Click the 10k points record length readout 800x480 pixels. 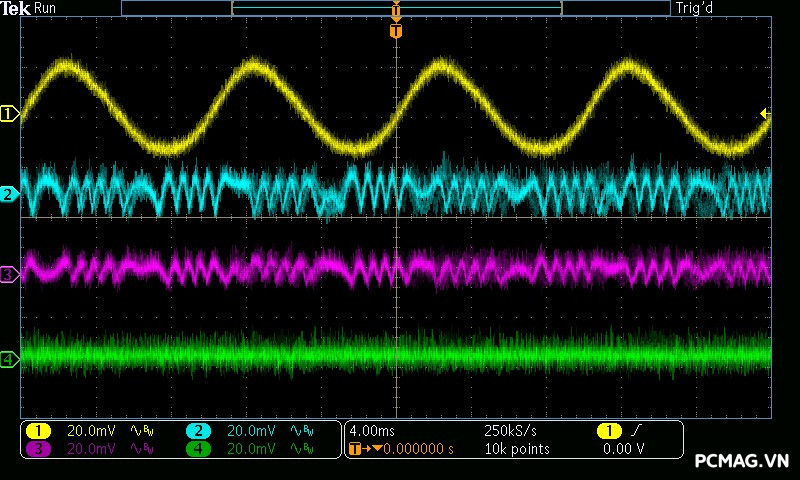516,449
